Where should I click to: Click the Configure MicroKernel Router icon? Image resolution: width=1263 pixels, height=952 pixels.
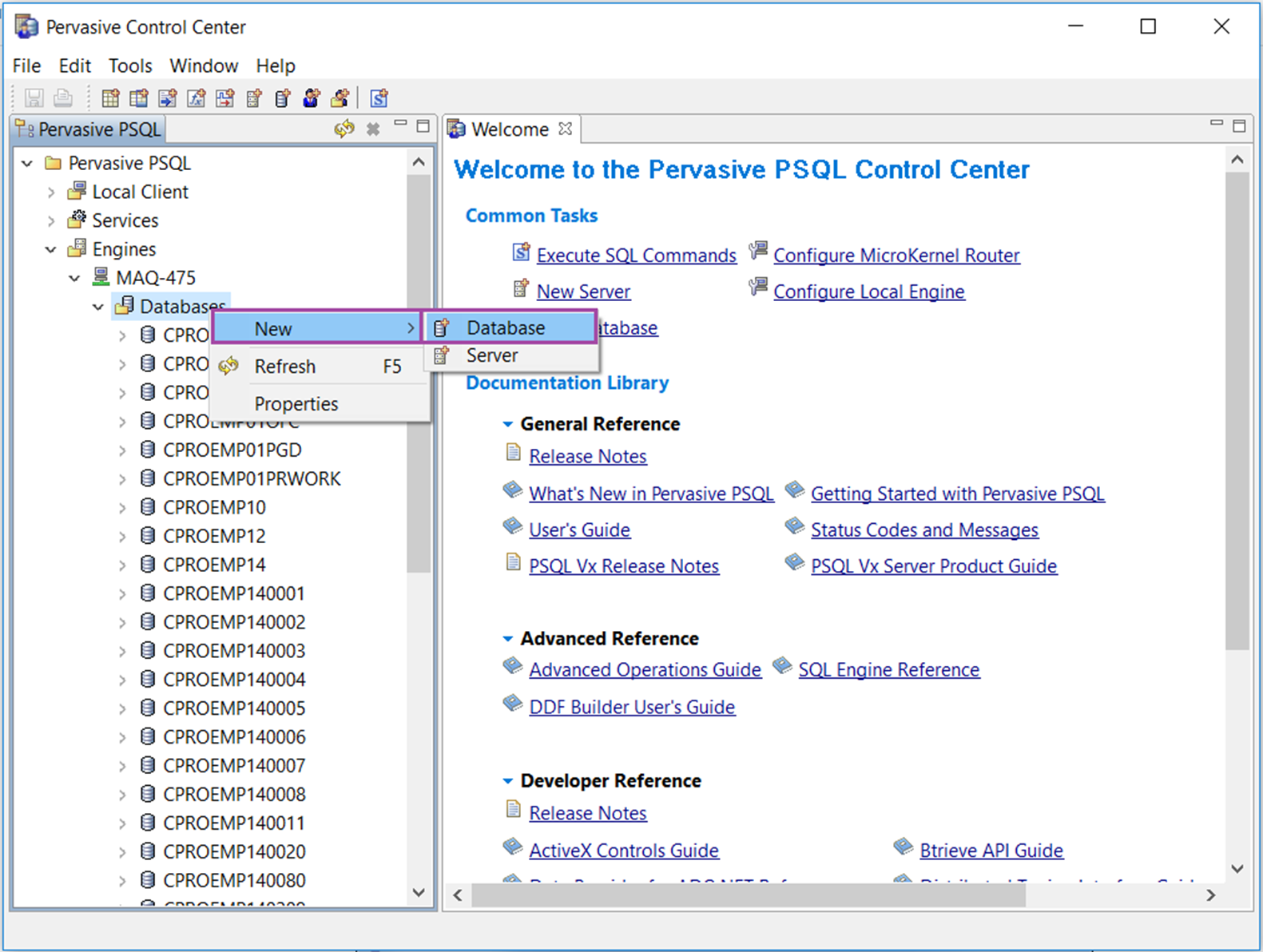click(x=758, y=252)
